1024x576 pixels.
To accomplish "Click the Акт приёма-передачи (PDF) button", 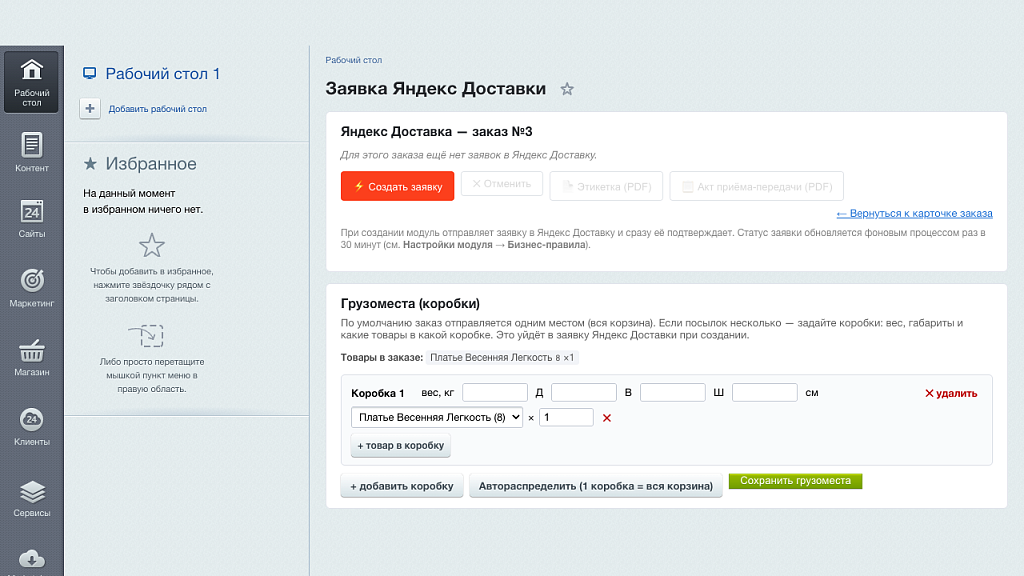I will [756, 186].
